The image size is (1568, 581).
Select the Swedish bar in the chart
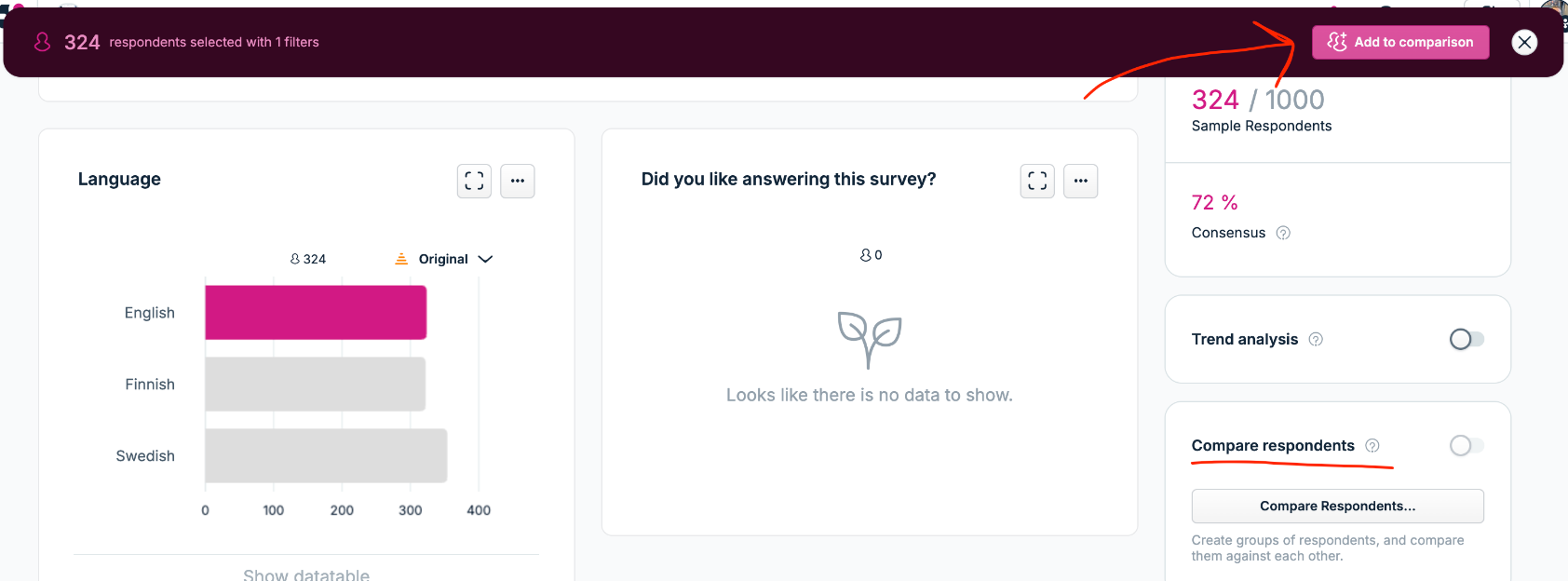pos(326,455)
